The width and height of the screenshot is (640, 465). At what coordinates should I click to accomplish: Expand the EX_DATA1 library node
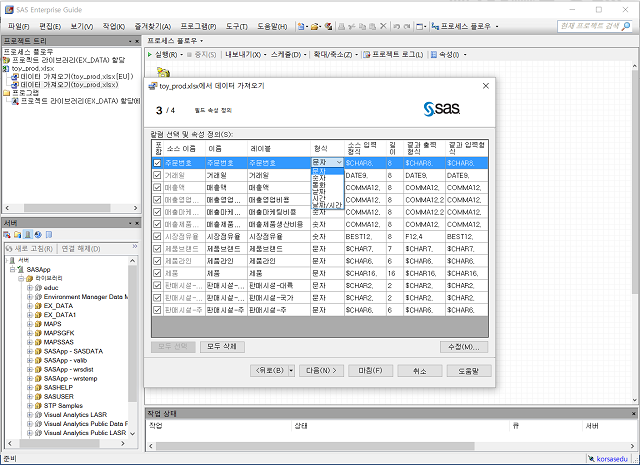[x=30, y=315]
